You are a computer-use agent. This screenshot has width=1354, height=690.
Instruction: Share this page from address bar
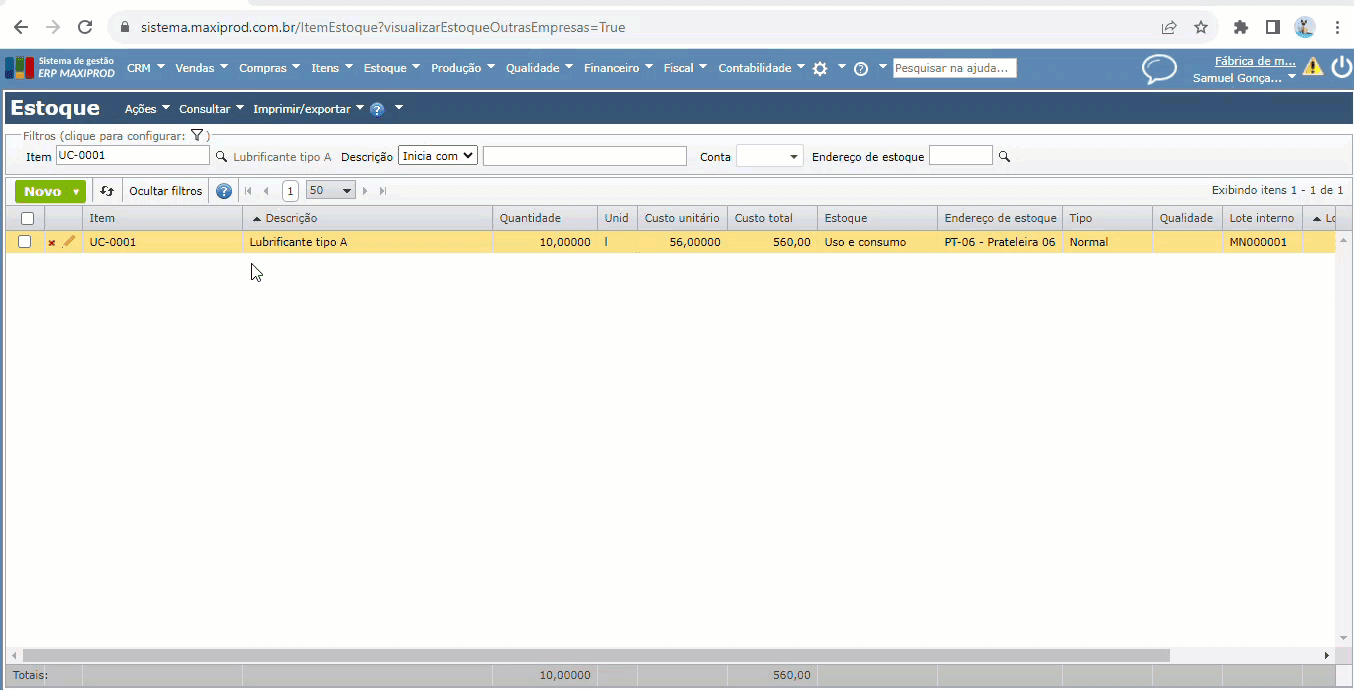[x=1169, y=27]
